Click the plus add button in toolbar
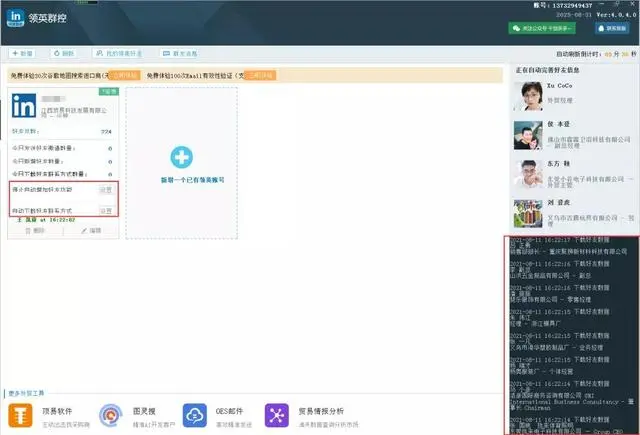640x435 pixels. coord(22,53)
